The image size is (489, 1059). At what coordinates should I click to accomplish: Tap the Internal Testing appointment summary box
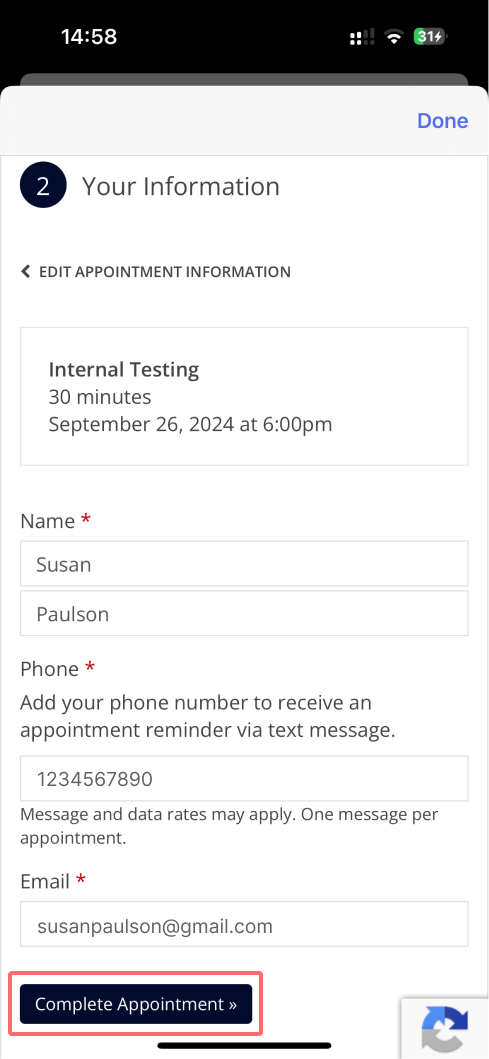(244, 396)
